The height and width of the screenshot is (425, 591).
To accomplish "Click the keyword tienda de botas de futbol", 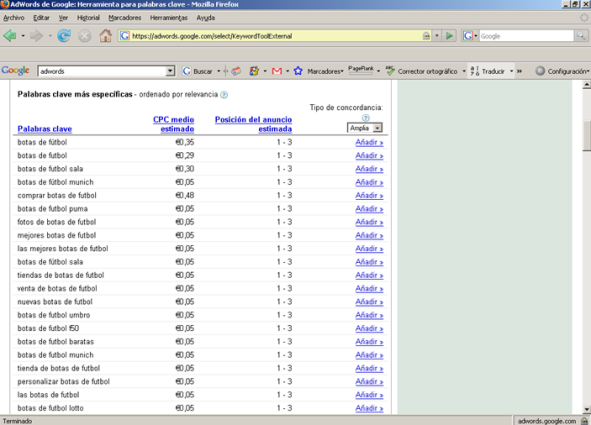I will [x=58, y=368].
